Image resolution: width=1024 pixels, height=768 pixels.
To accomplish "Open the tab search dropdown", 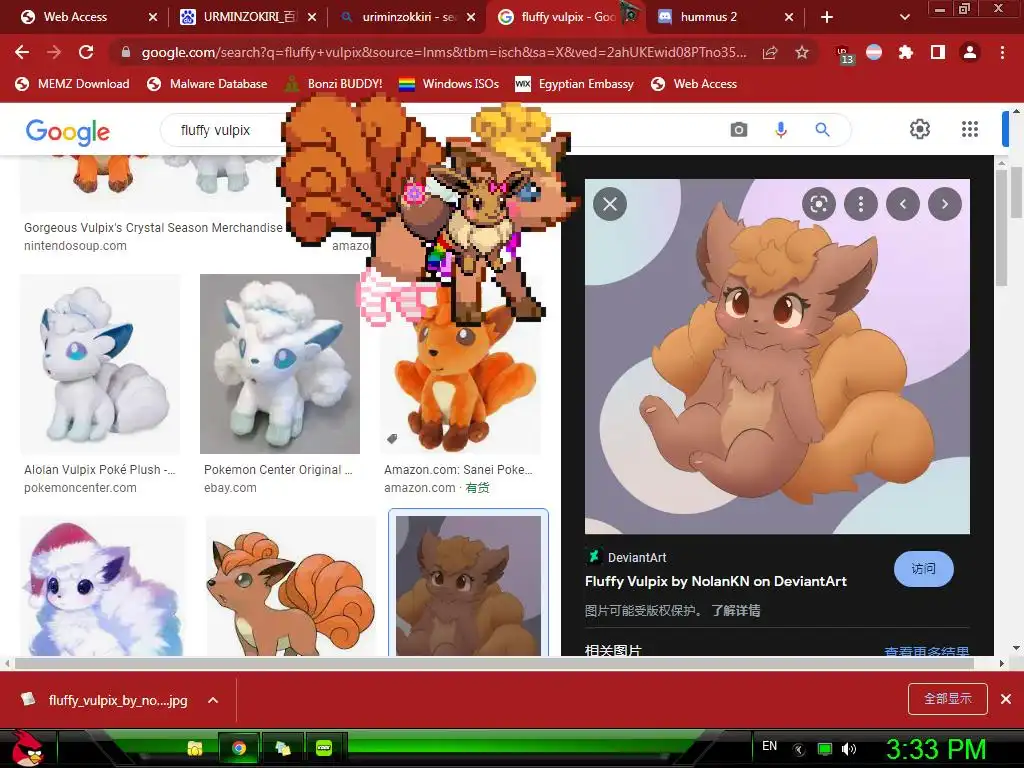I will pos(904,17).
